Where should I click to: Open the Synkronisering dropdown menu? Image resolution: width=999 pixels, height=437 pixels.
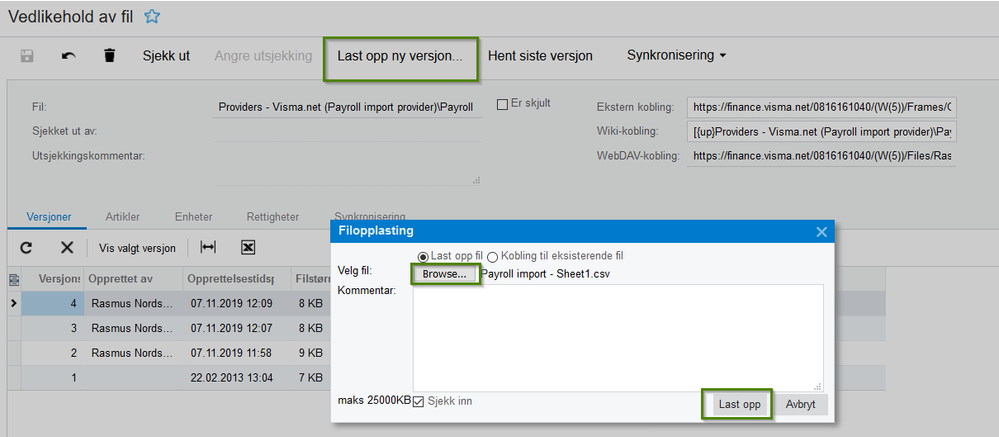tap(676, 55)
